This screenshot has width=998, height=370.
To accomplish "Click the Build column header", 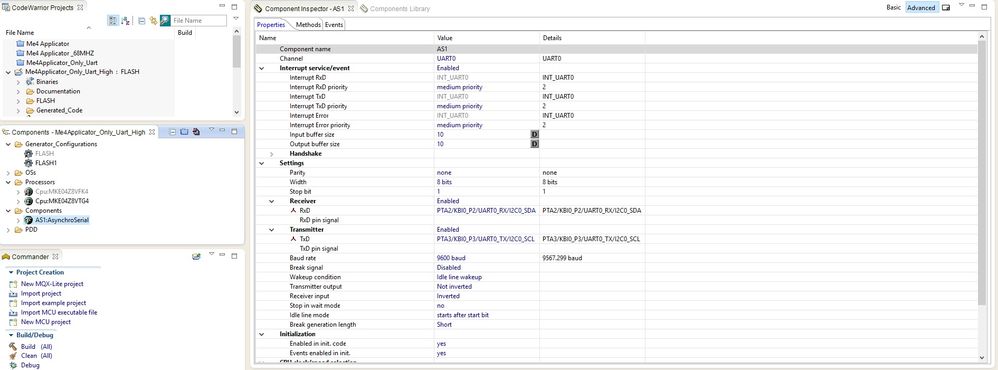I will click(185, 32).
